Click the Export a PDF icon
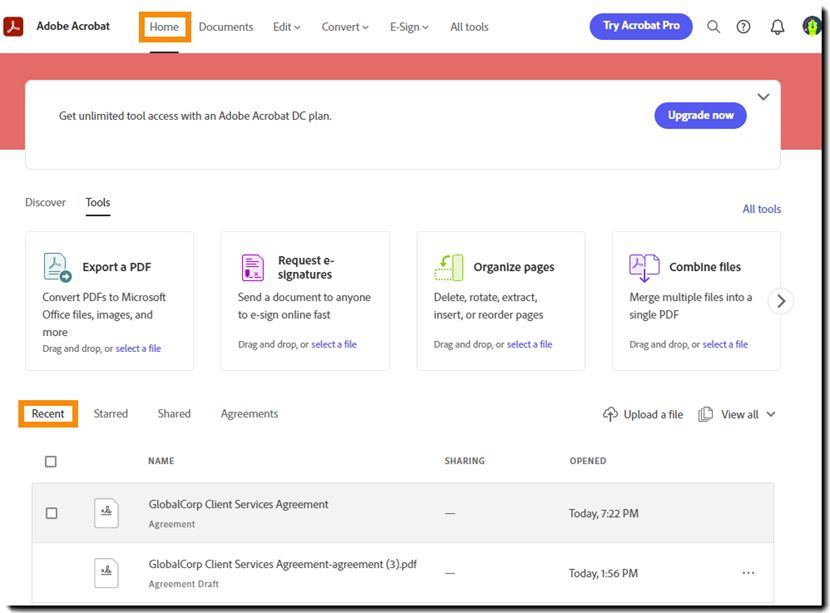This screenshot has height=613, width=830. pos(57,267)
